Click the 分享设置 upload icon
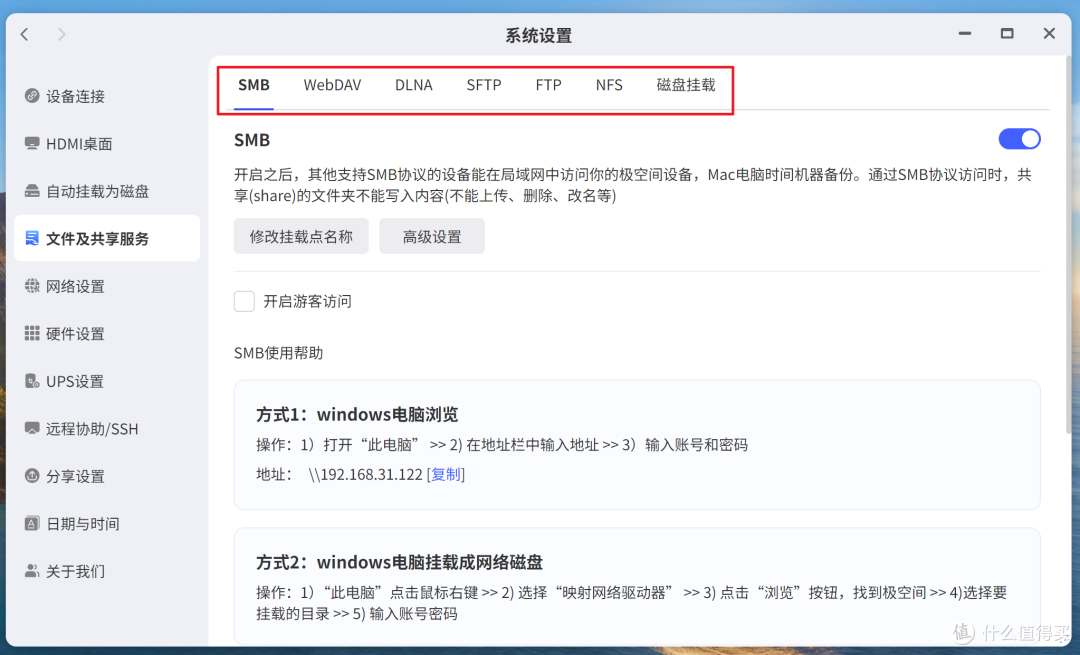This screenshot has height=655, width=1080. [32, 476]
